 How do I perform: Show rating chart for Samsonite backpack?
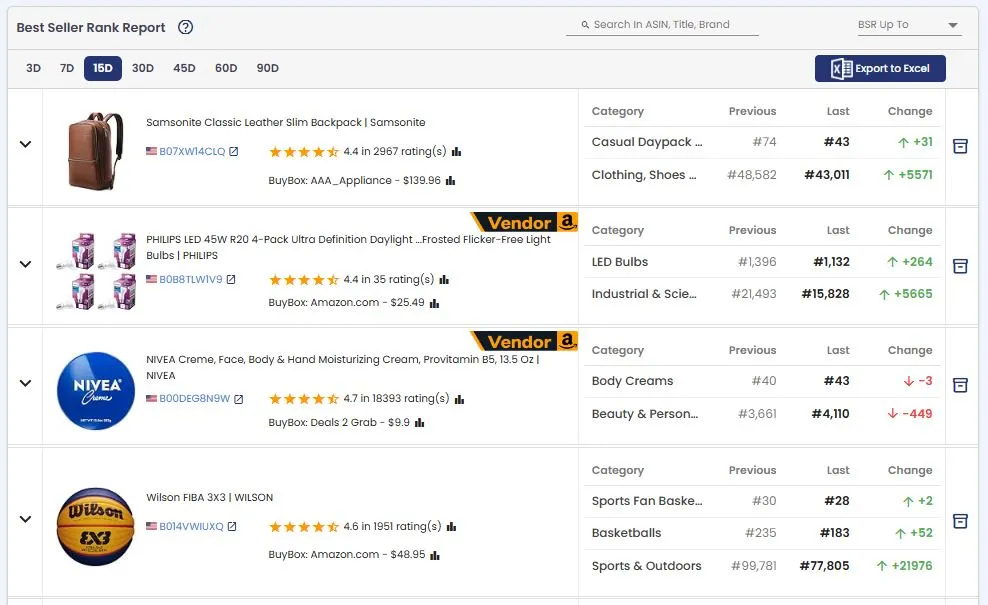point(457,152)
